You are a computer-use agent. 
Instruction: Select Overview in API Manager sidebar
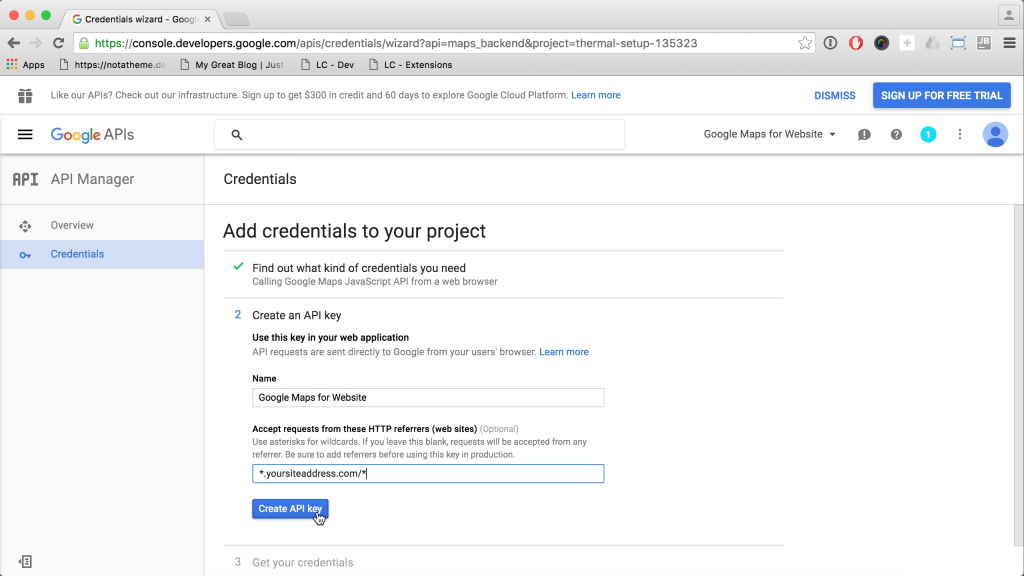coord(72,225)
